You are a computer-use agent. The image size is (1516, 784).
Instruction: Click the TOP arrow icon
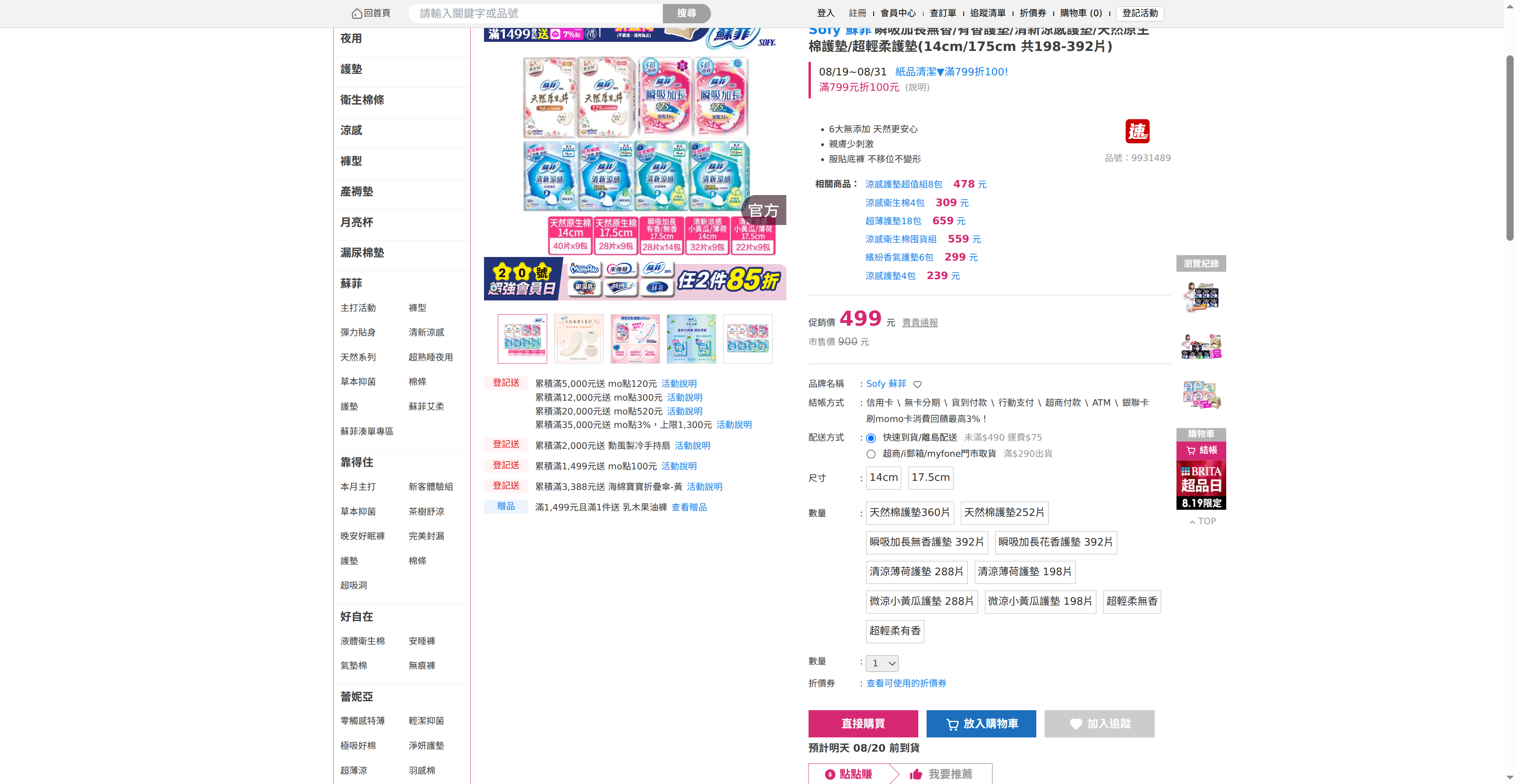click(1192, 522)
